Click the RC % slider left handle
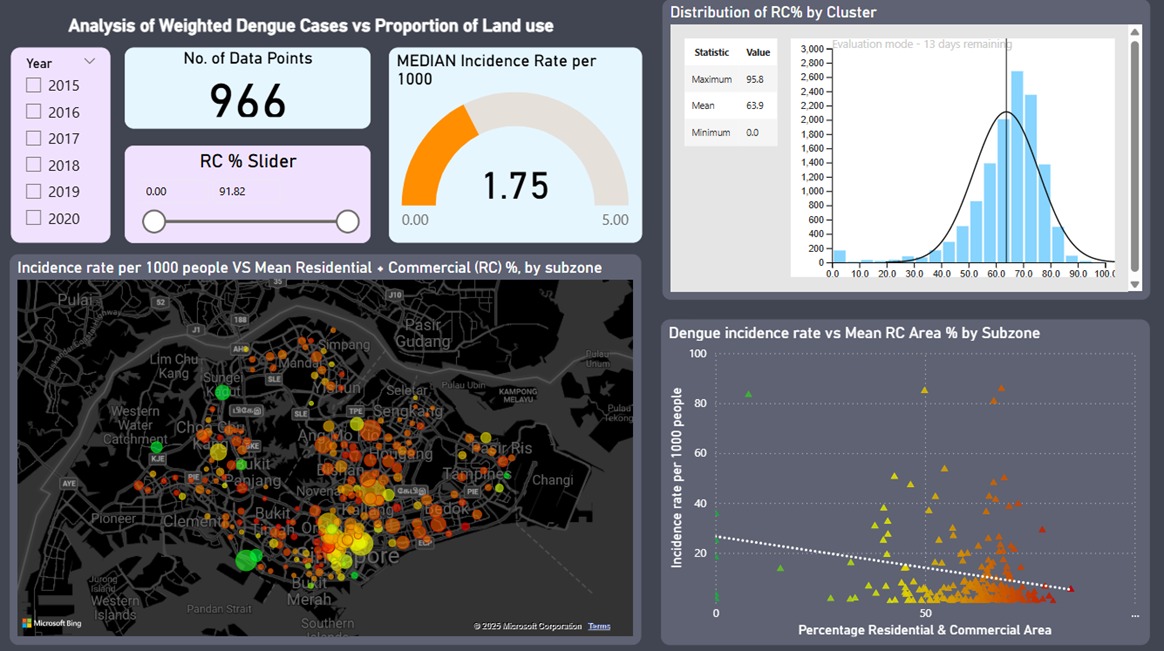Screen dimensions: 1164x651 point(154,221)
